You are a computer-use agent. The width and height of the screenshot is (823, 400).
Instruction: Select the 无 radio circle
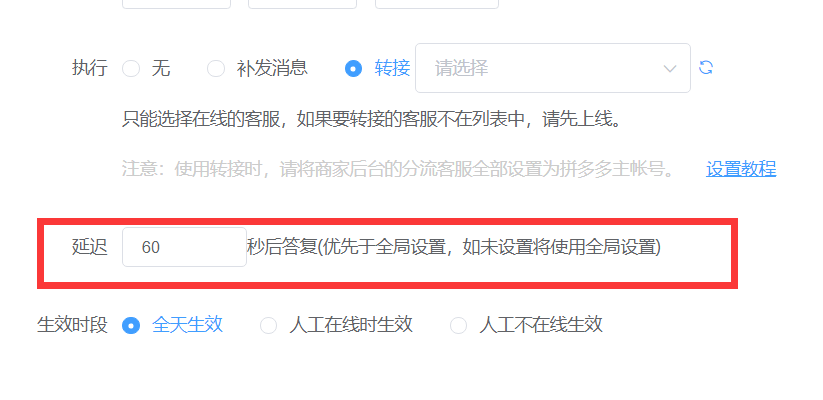tap(131, 69)
